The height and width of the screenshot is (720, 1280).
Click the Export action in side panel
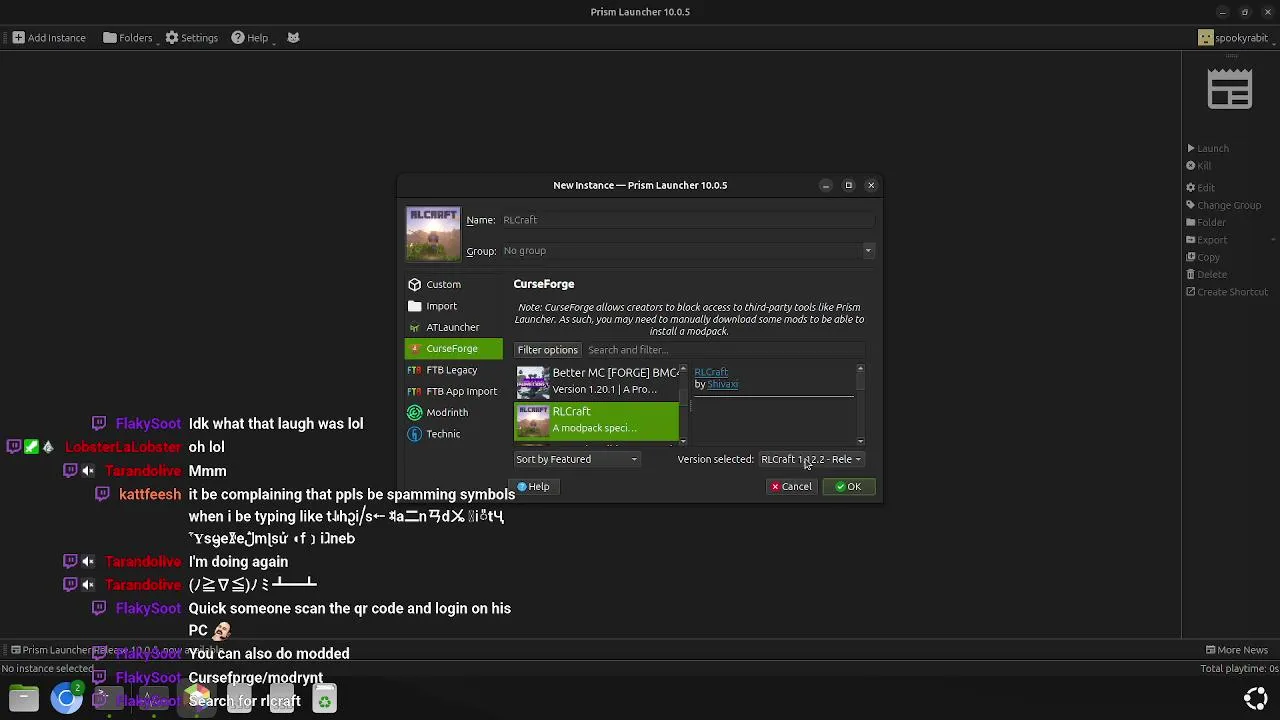(x=1207, y=240)
